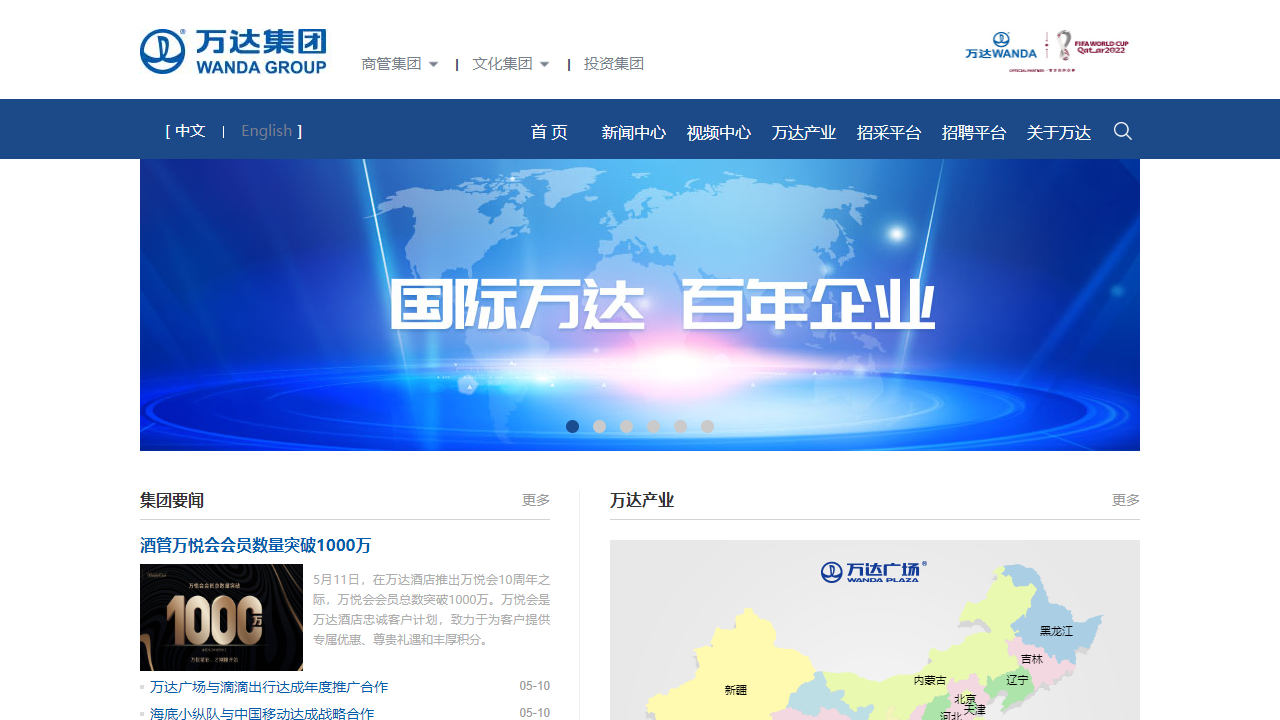
Task: Expand the 商管集团 dropdown arrow
Action: (x=433, y=64)
